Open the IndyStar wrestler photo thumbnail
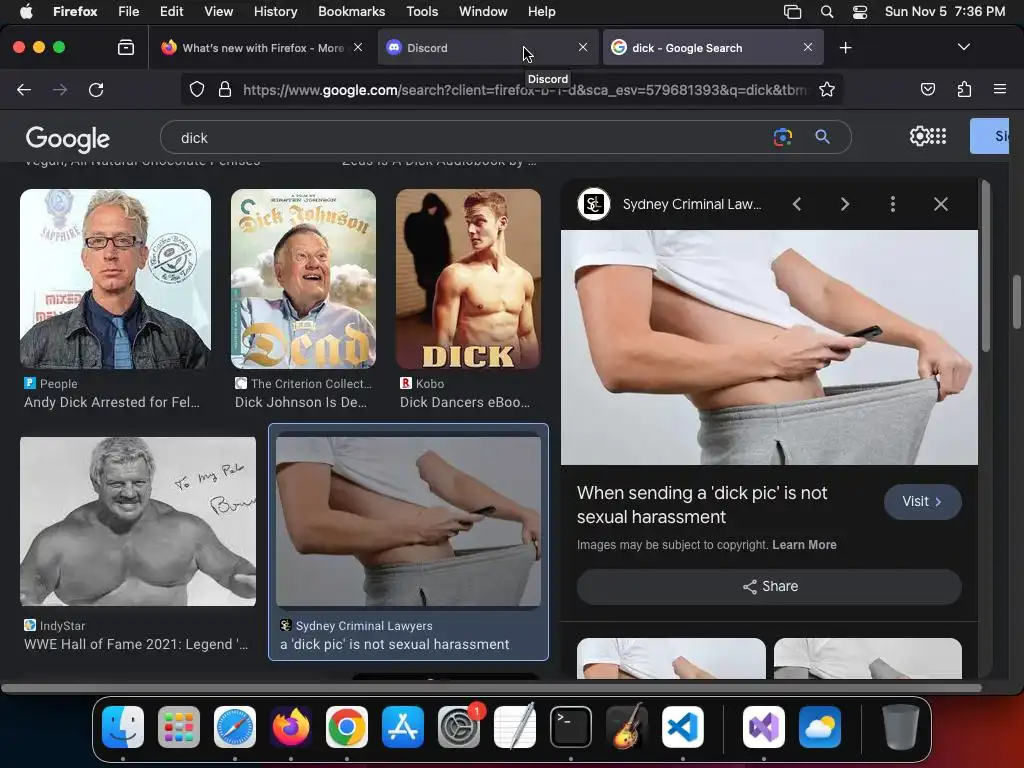 click(x=138, y=521)
